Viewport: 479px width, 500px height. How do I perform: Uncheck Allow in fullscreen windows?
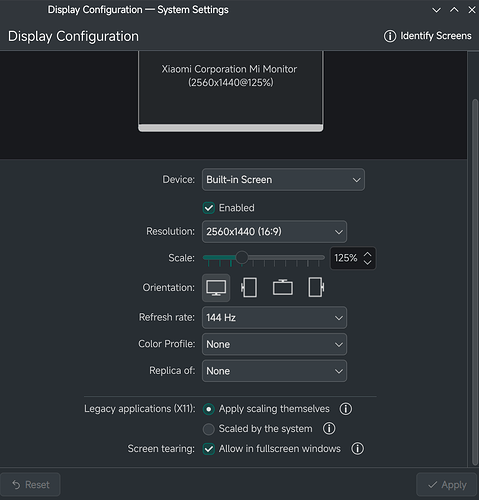click(209, 449)
